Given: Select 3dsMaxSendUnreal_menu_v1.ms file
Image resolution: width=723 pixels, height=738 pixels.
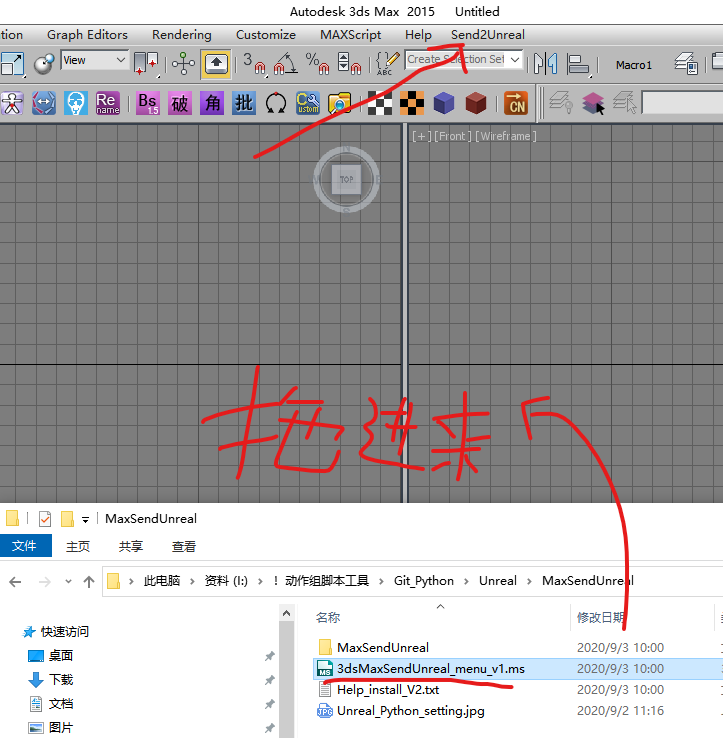Looking at the screenshot, I should (x=431, y=669).
